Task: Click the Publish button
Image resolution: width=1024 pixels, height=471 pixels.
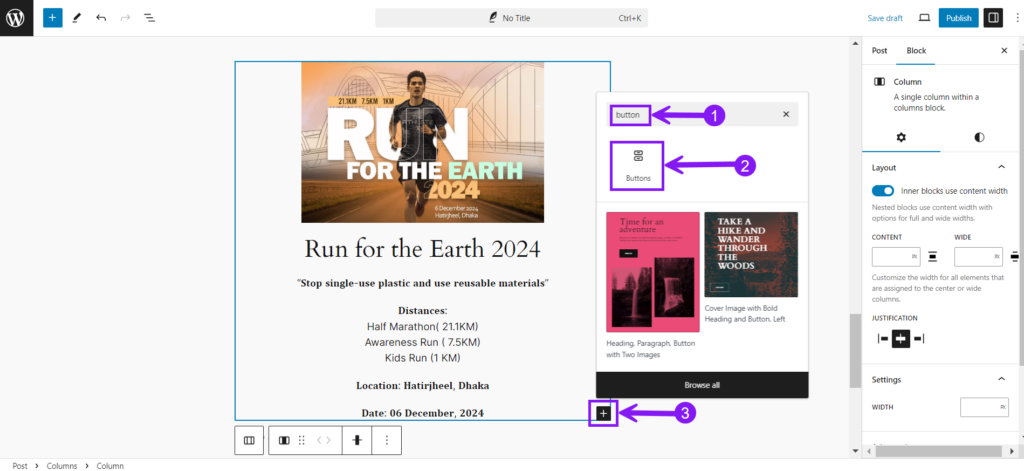Action: click(959, 18)
